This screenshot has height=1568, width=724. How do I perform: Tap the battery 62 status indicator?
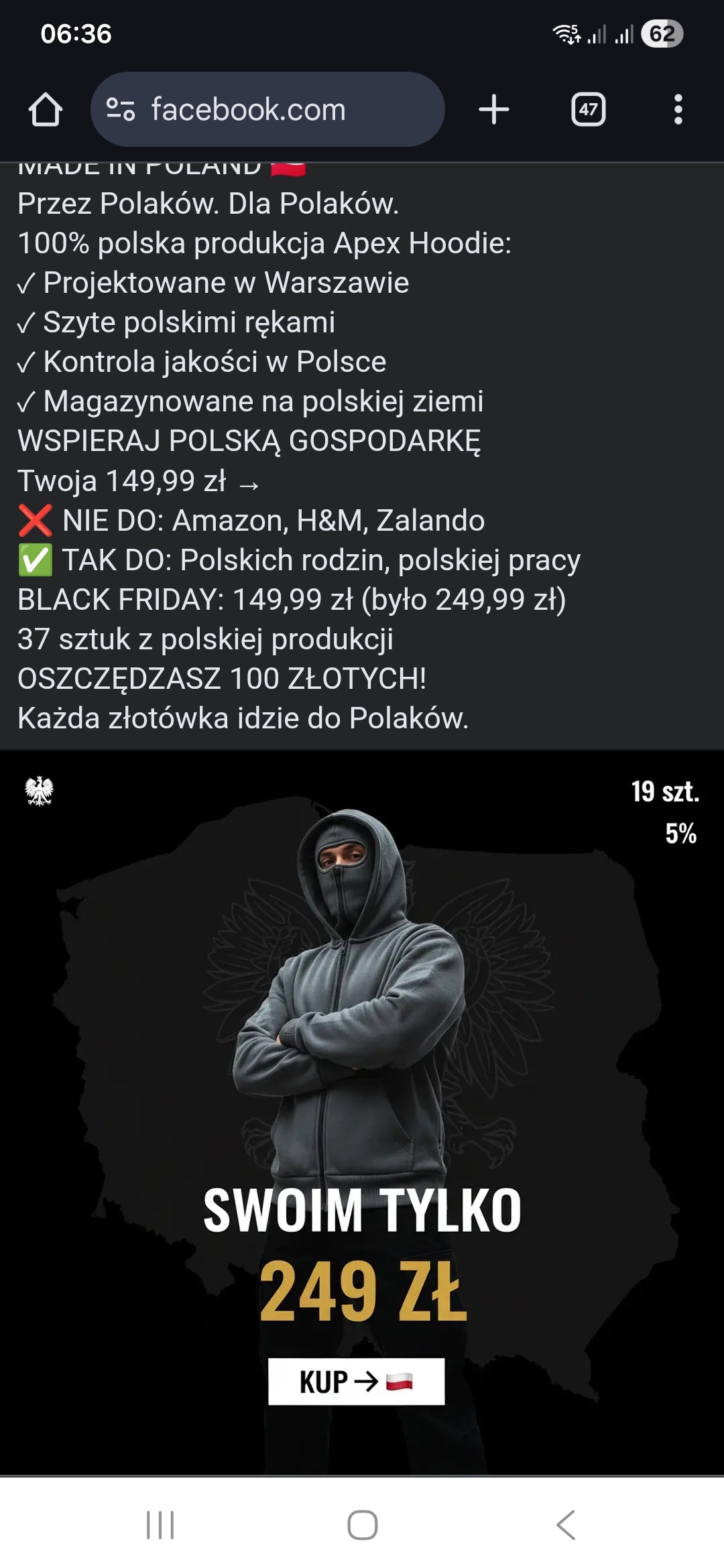pyautogui.click(x=662, y=34)
